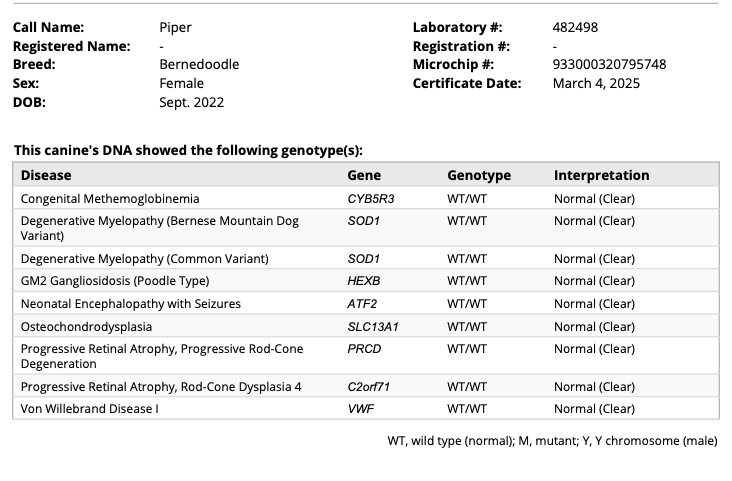The image size is (732, 481).
Task: Click the laboratory number 482498
Action: pos(575,27)
